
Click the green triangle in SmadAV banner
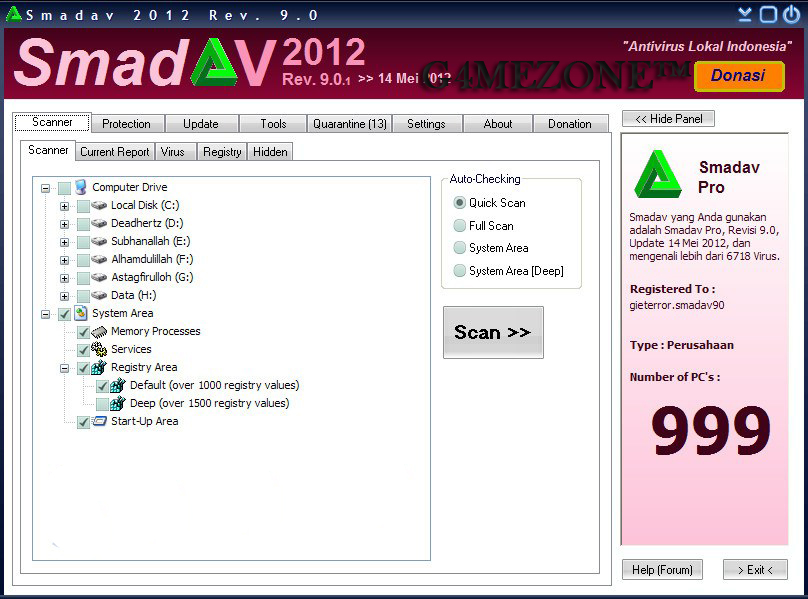214,63
